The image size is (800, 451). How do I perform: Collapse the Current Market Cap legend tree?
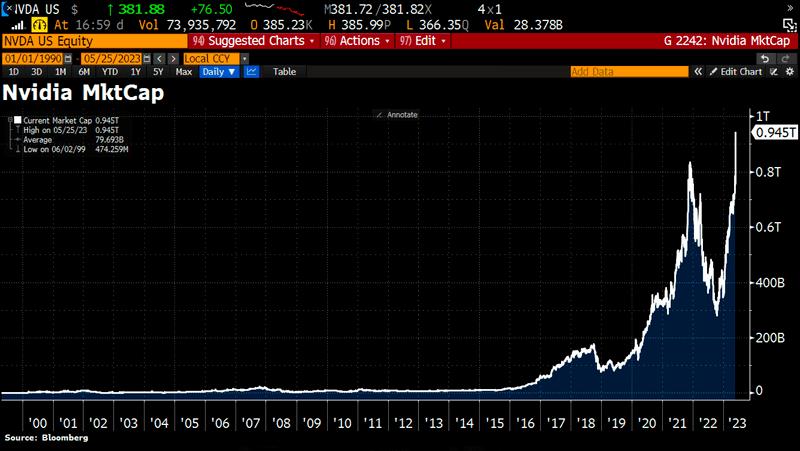10,120
